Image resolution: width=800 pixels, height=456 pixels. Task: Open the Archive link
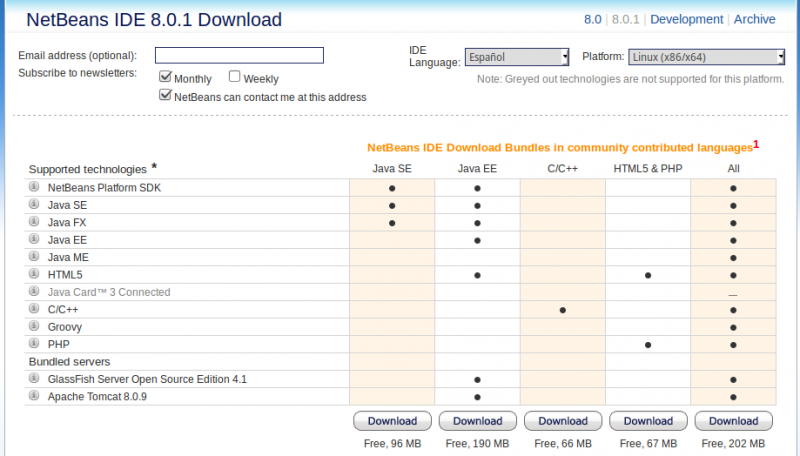pos(754,19)
